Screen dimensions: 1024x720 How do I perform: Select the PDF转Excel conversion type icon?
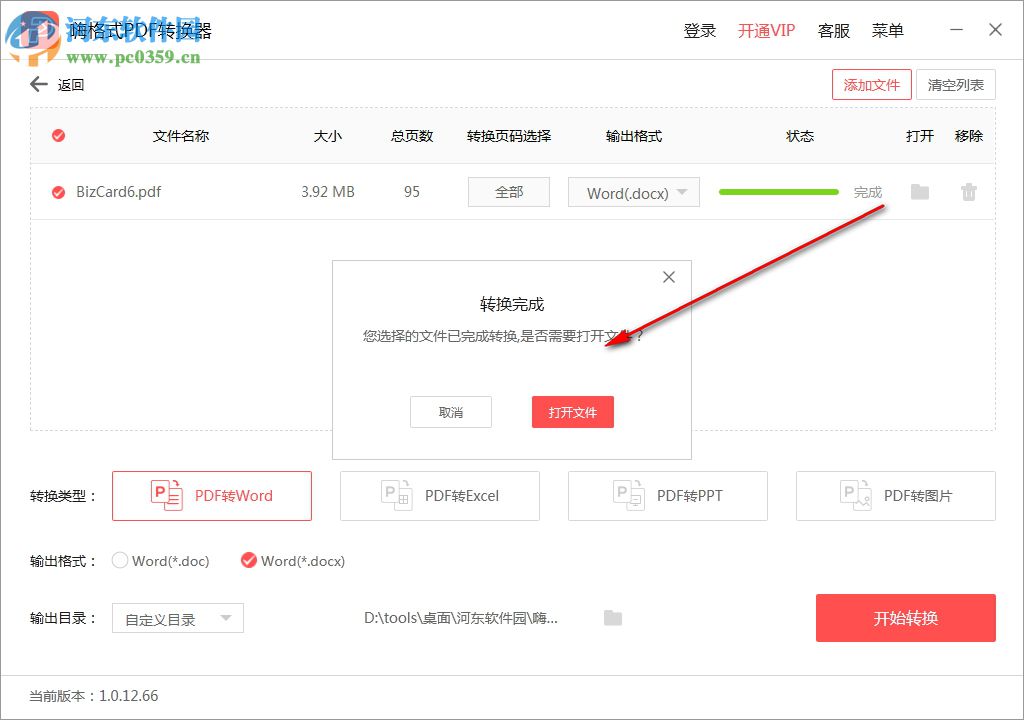pos(396,495)
